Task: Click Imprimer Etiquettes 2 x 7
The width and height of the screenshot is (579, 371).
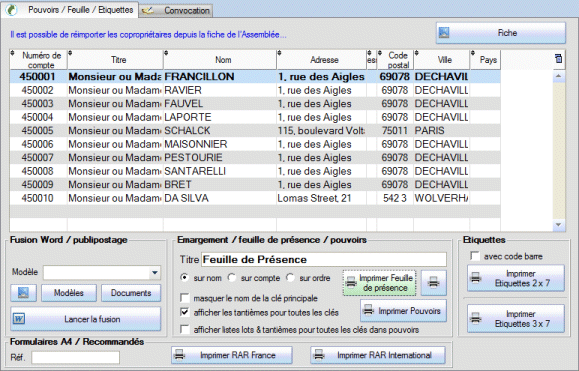Action: point(516,278)
